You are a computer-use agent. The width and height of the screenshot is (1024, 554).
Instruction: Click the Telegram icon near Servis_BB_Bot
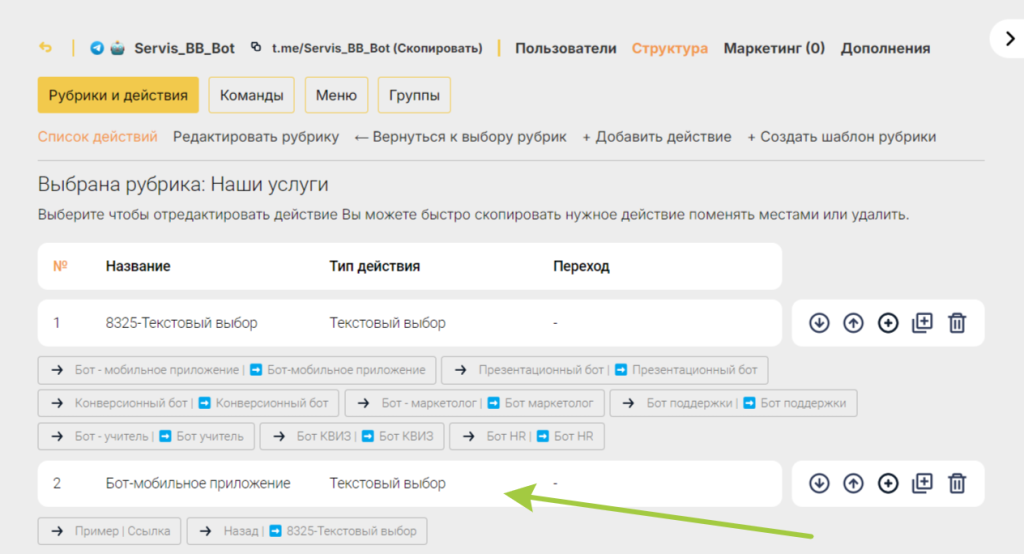click(97, 48)
